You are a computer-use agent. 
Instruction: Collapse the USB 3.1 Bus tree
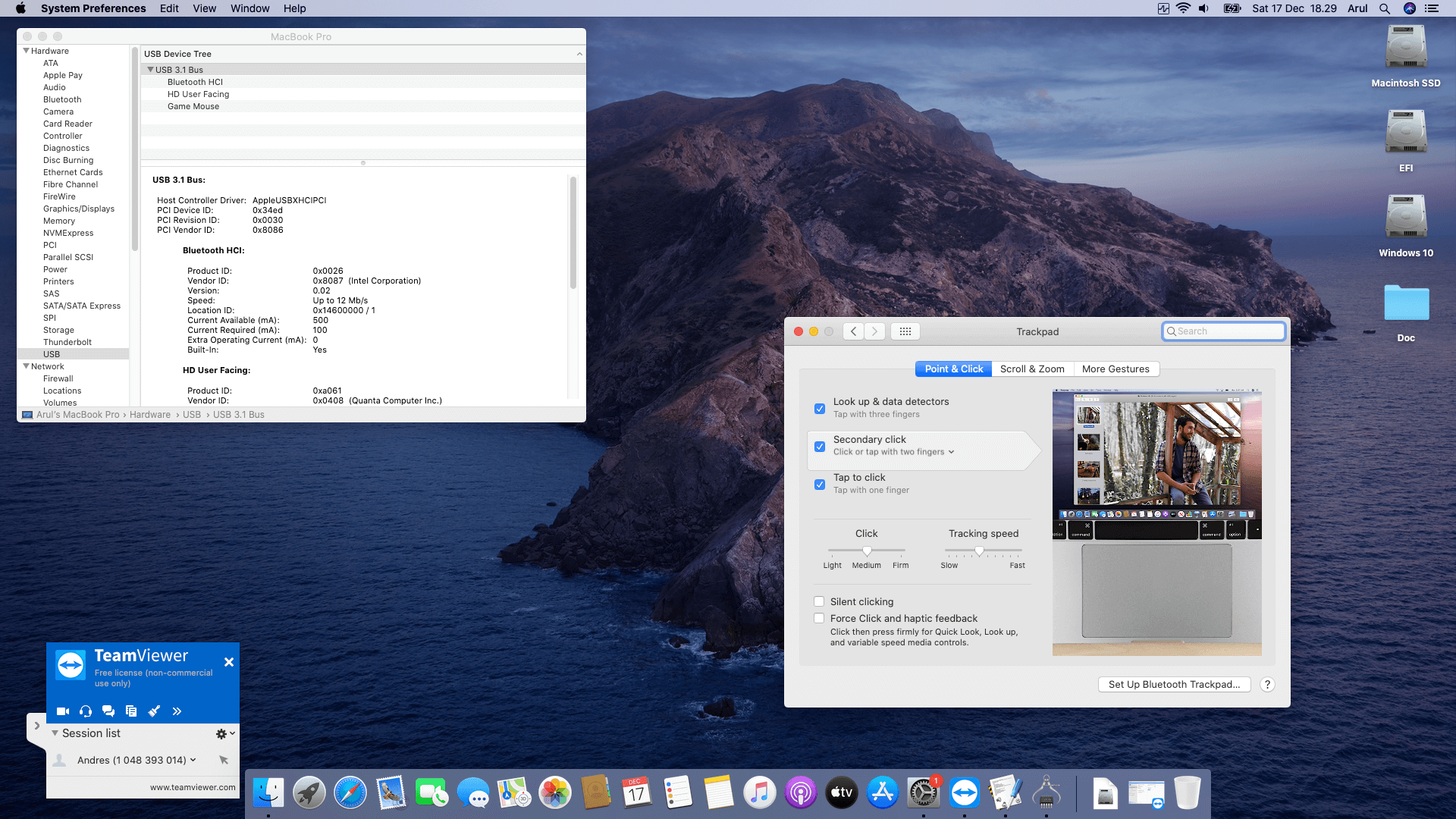150,70
